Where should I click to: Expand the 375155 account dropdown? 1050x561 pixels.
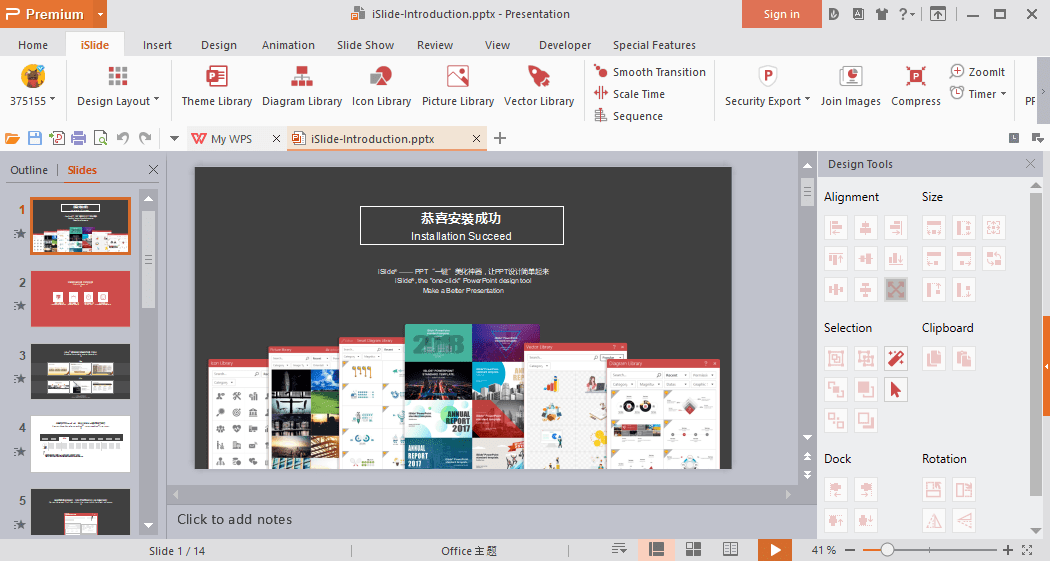point(32,86)
